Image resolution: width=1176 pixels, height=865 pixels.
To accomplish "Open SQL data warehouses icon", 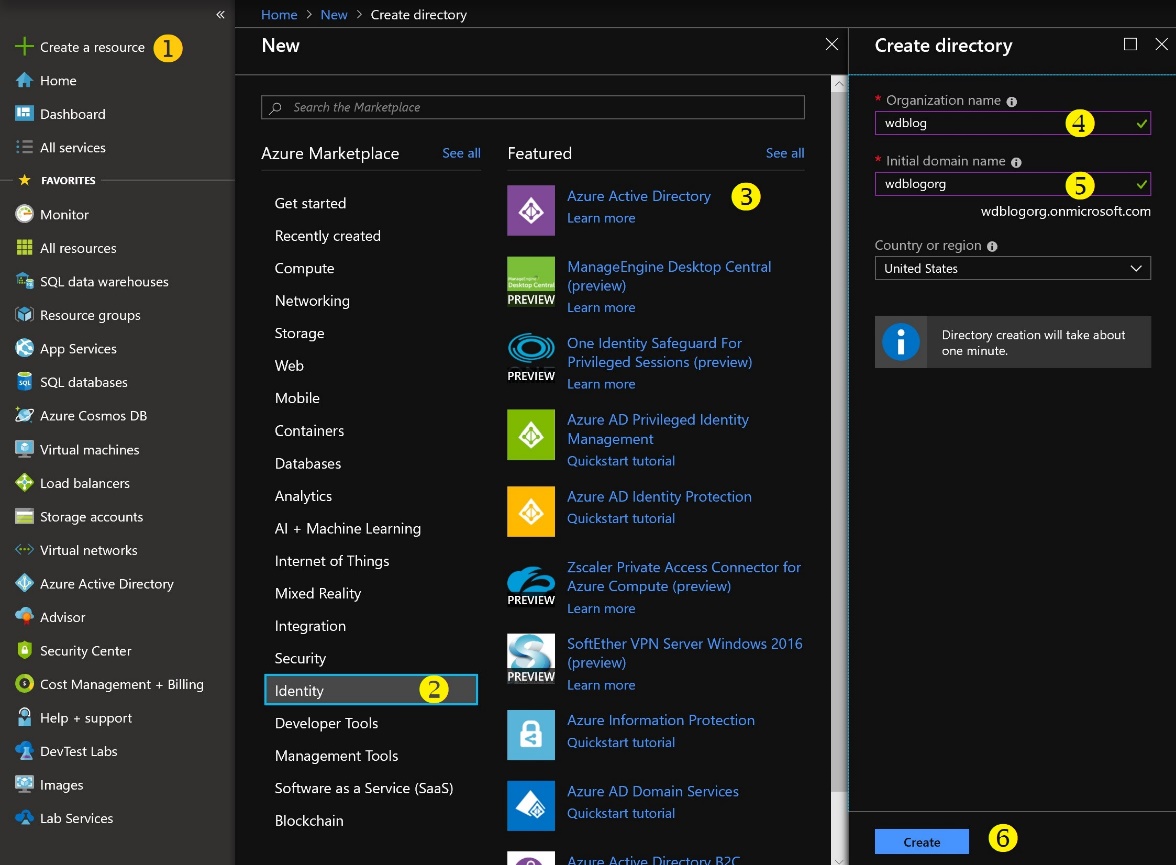I will coord(24,281).
